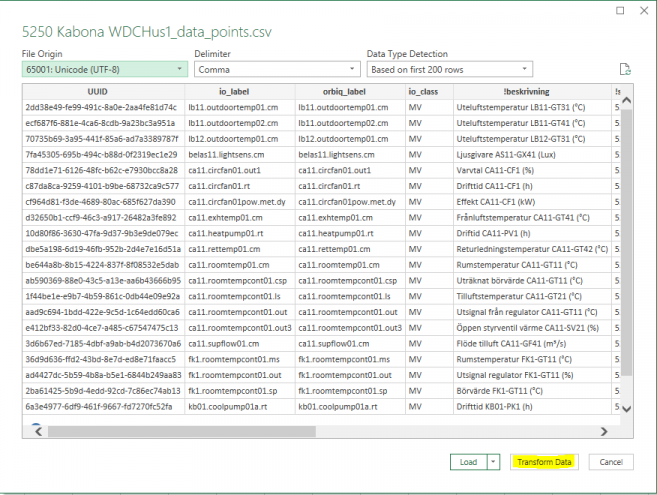Click cell ecf687f6-881e-4ca6-8cdb-9a23bc3a951a

pos(103,123)
